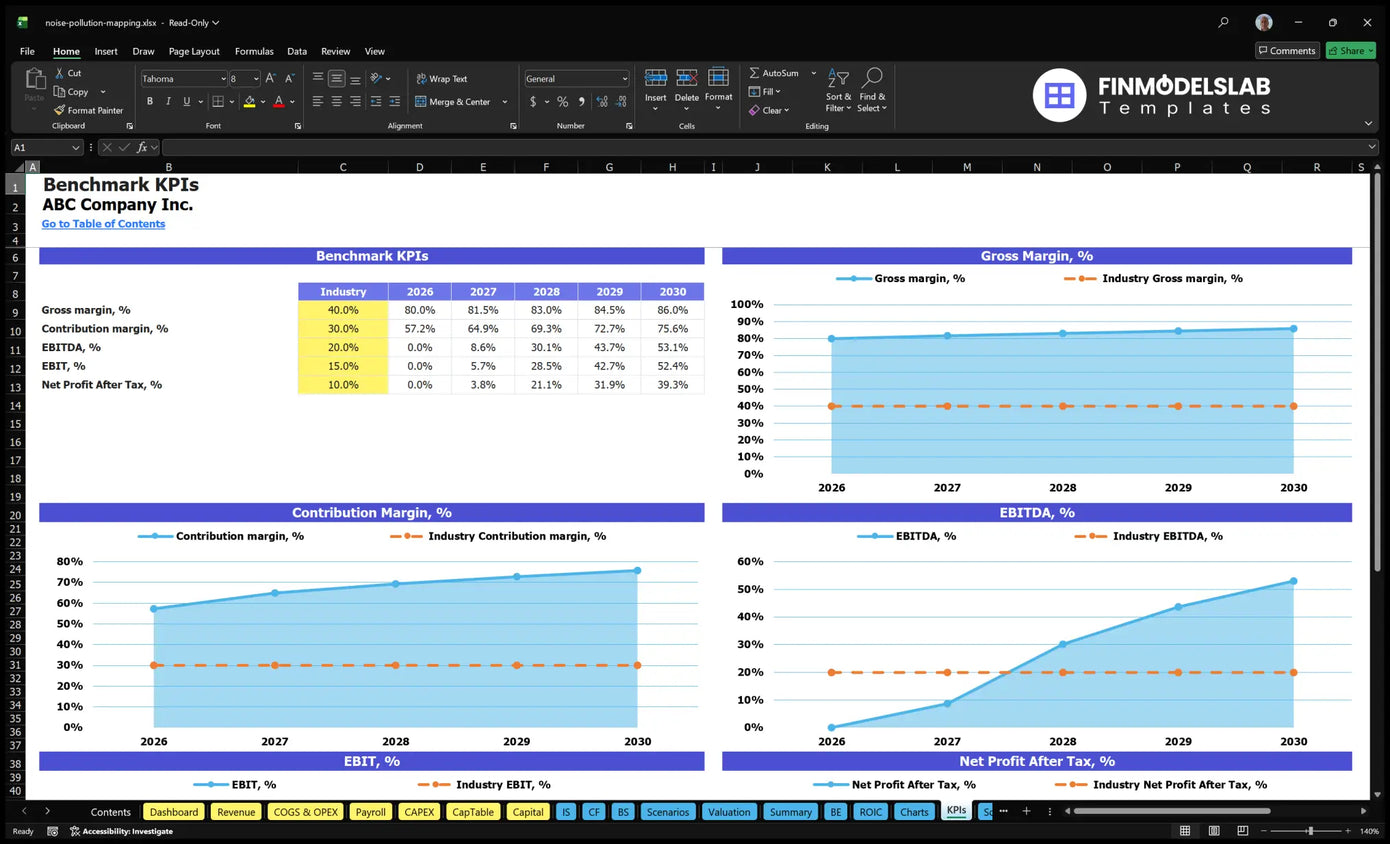The width and height of the screenshot is (1390, 844).
Task: Click the Format Painter brush icon
Action: pos(59,110)
